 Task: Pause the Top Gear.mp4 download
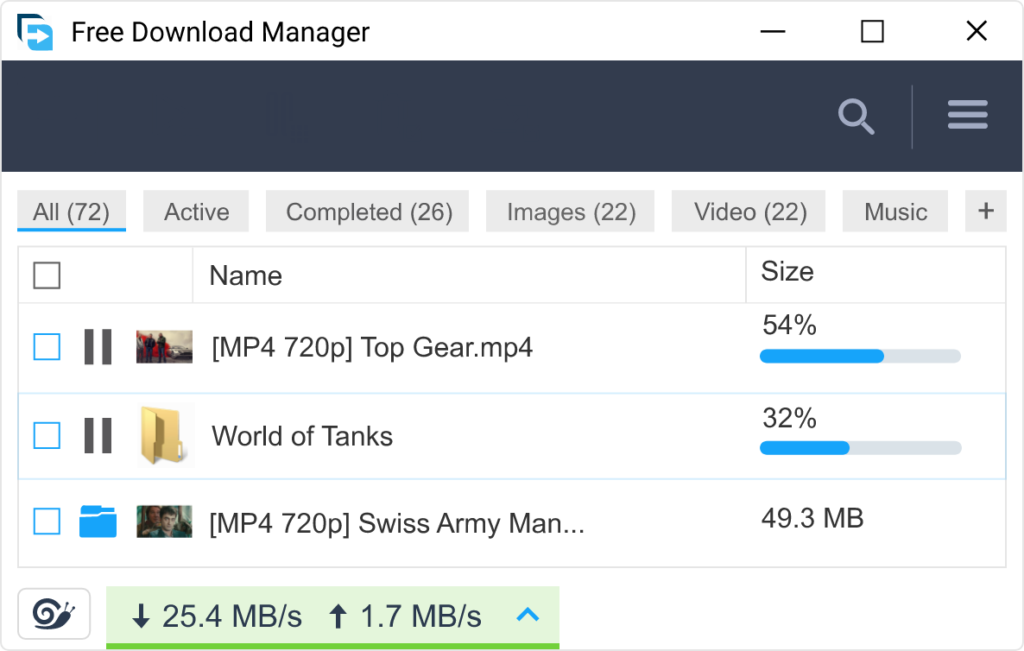click(x=97, y=347)
